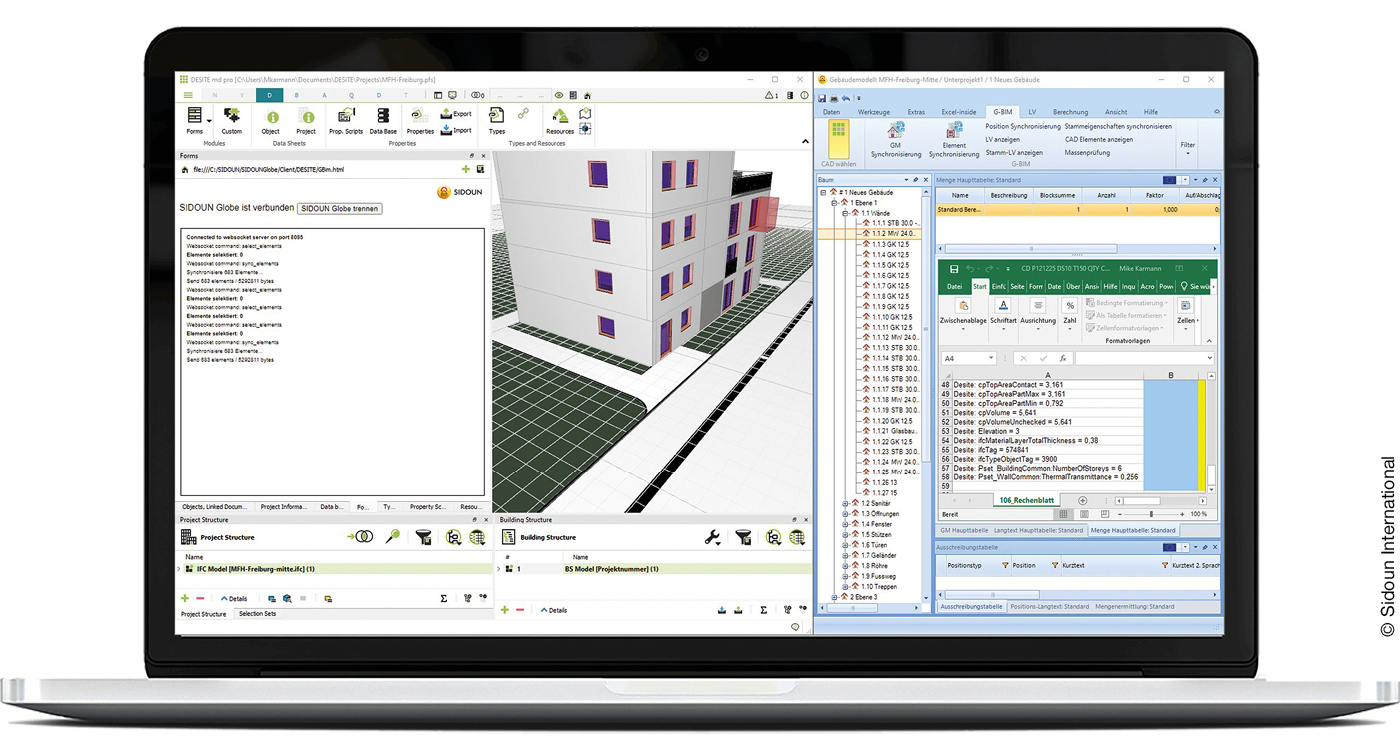Open the Object properties tool
Image resolution: width=1400 pixels, height=740 pixels.
271,117
